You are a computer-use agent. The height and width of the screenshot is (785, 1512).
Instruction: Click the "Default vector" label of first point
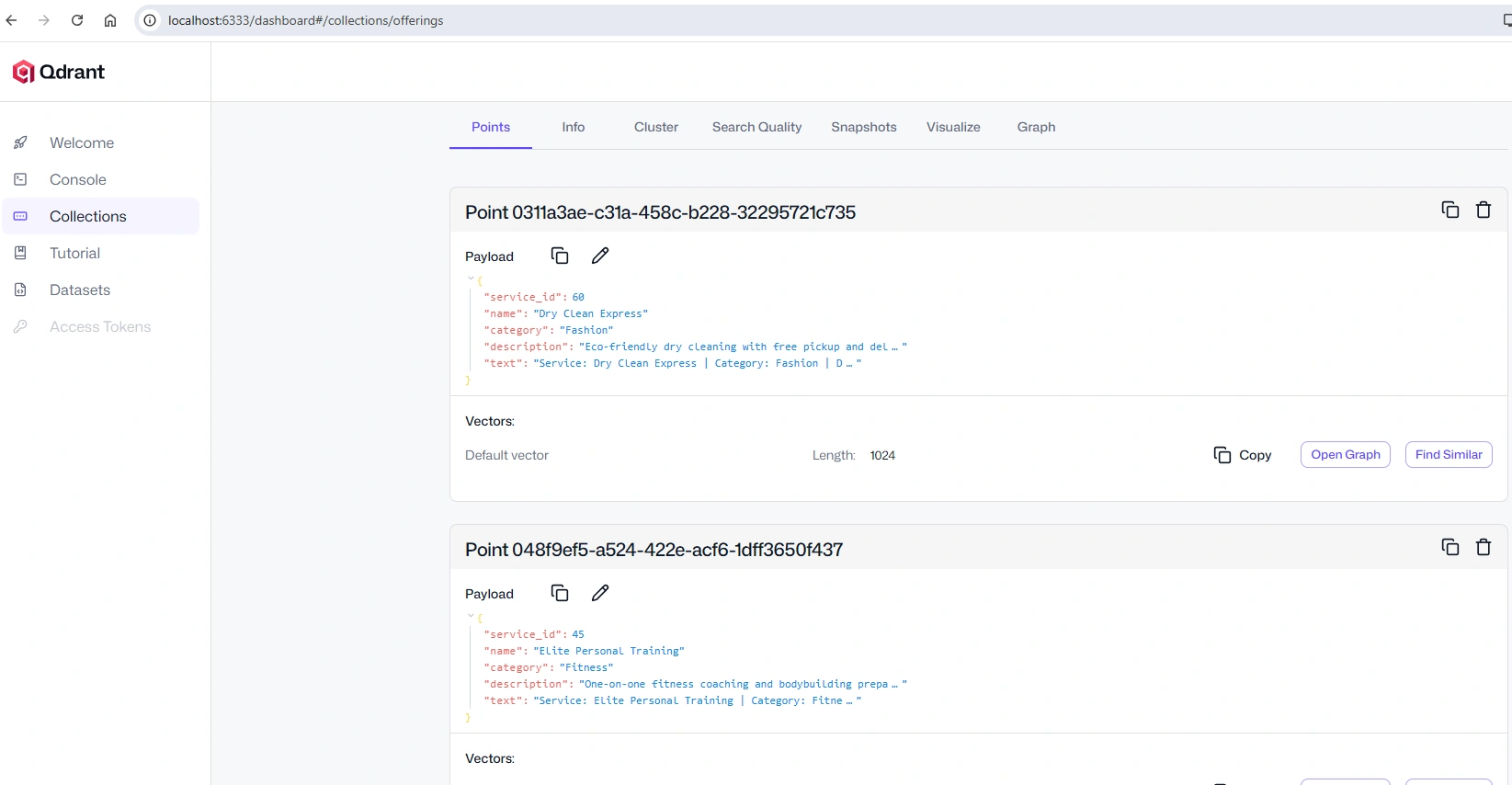point(506,455)
